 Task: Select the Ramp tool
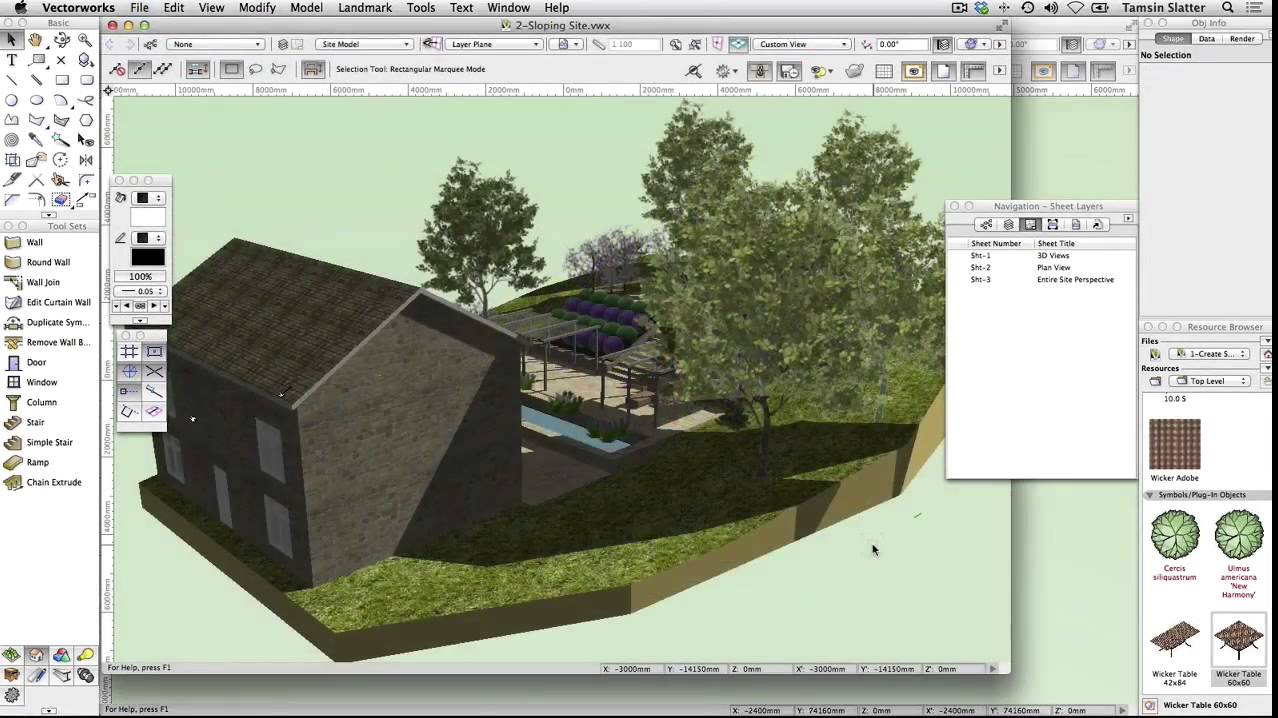coord(38,462)
